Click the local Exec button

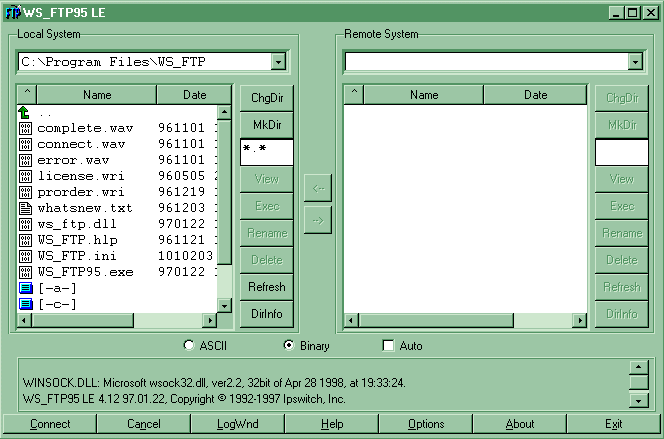click(267, 206)
